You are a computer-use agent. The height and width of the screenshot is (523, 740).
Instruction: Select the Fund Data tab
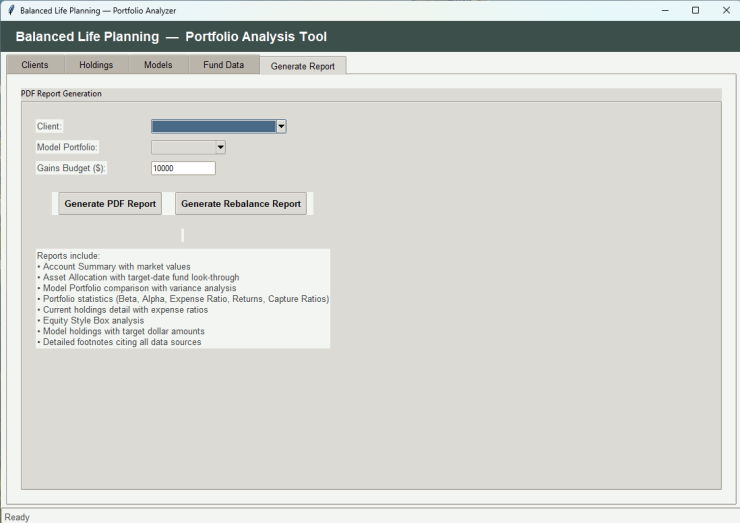224,65
